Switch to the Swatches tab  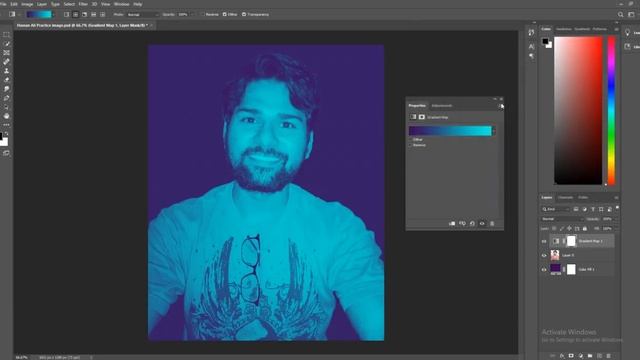564,29
